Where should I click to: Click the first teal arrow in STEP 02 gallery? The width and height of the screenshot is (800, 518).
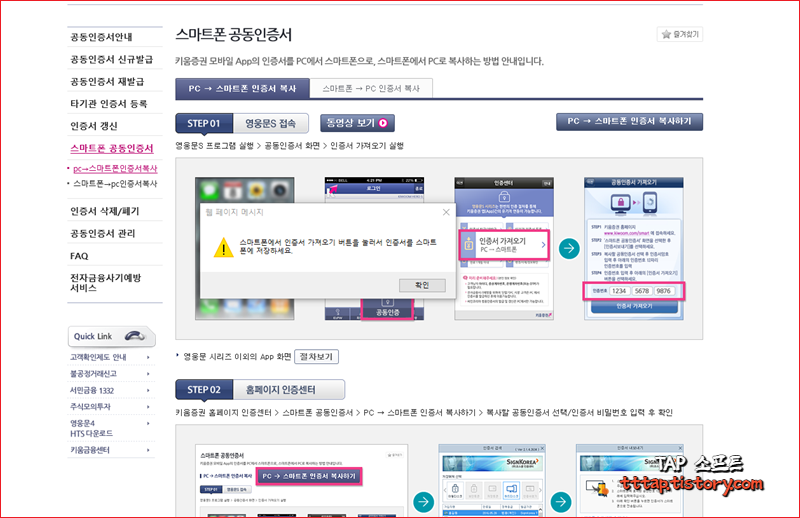click(x=423, y=502)
